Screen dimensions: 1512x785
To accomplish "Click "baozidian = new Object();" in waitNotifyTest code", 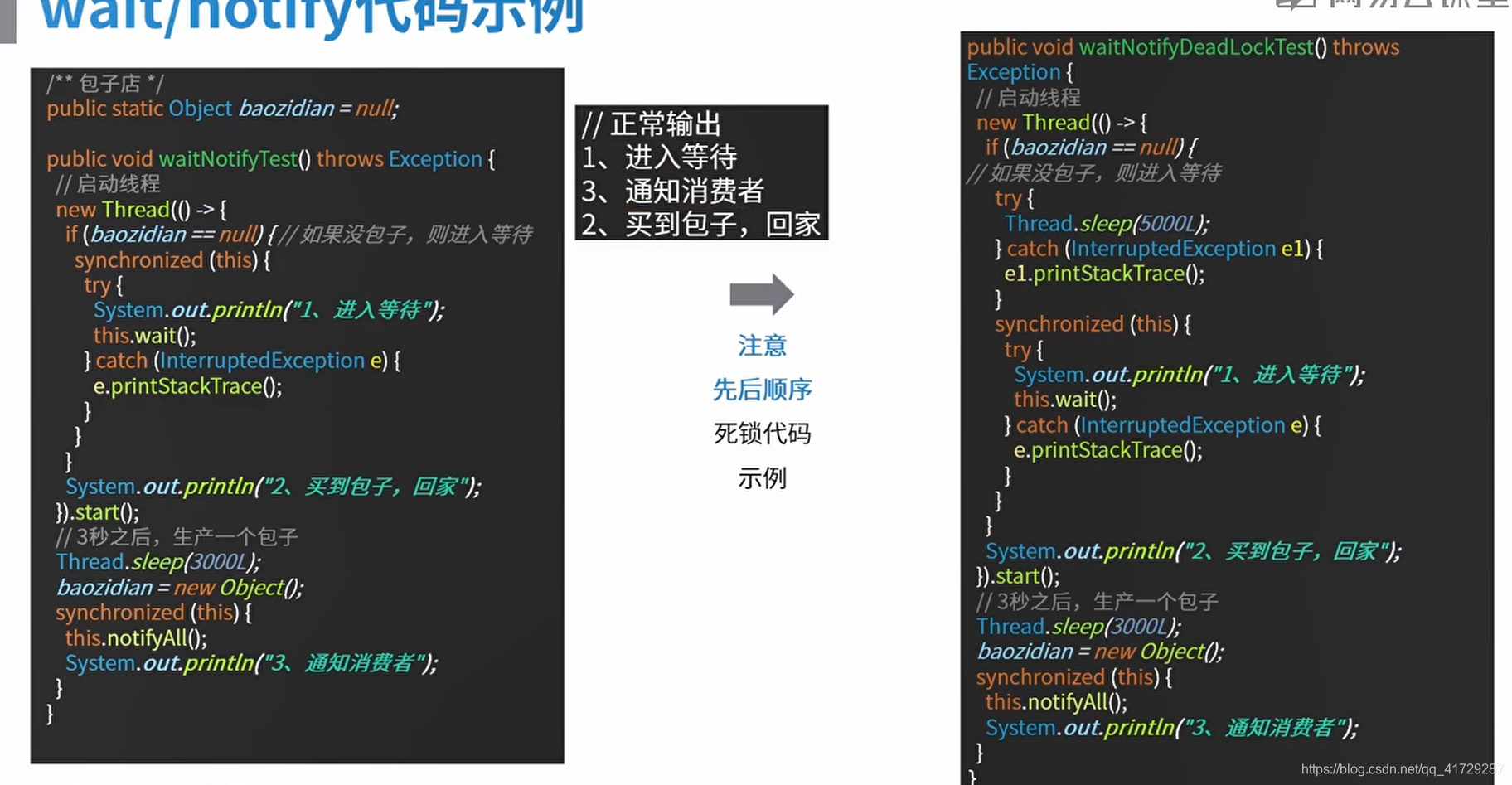I will click(179, 588).
